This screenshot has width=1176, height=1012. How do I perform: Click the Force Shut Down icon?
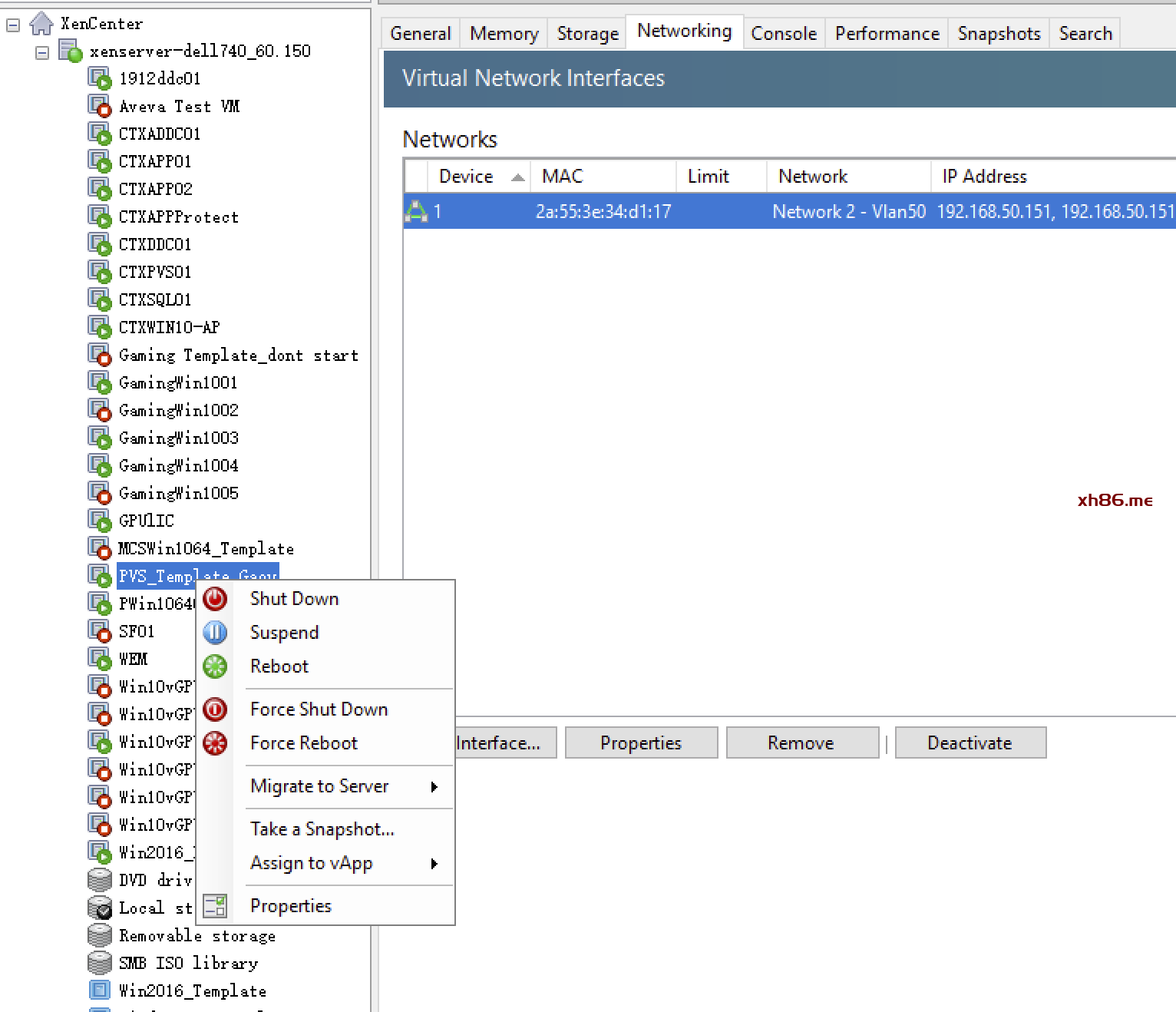215,709
